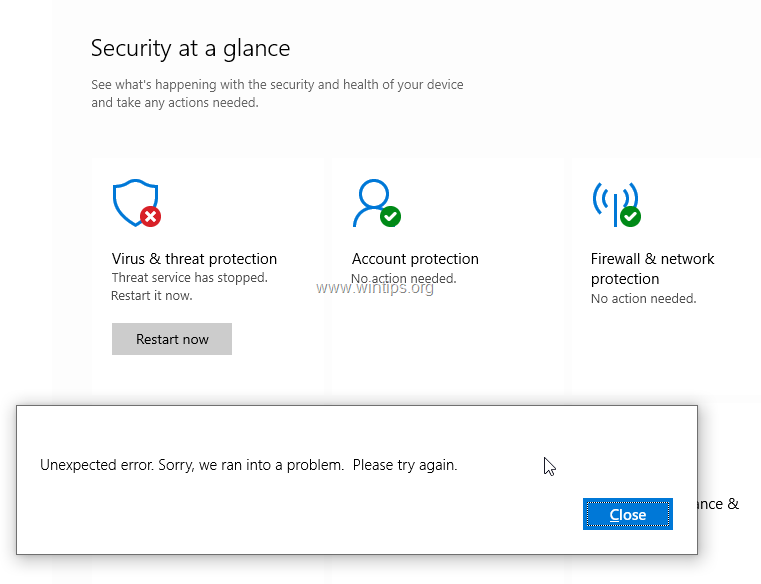Select the Account protection heading
This screenshot has height=584, width=761.
point(415,259)
